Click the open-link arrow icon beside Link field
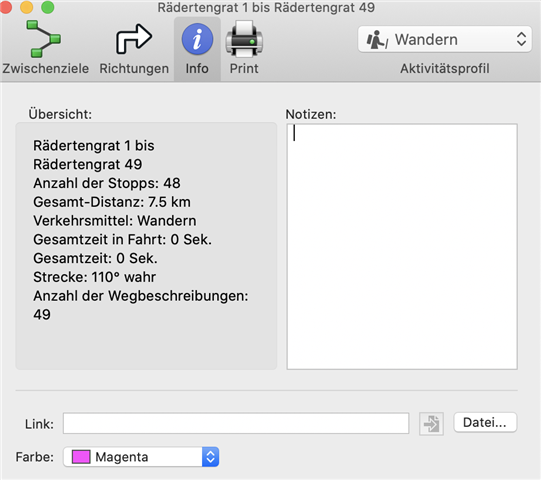 [x=431, y=423]
